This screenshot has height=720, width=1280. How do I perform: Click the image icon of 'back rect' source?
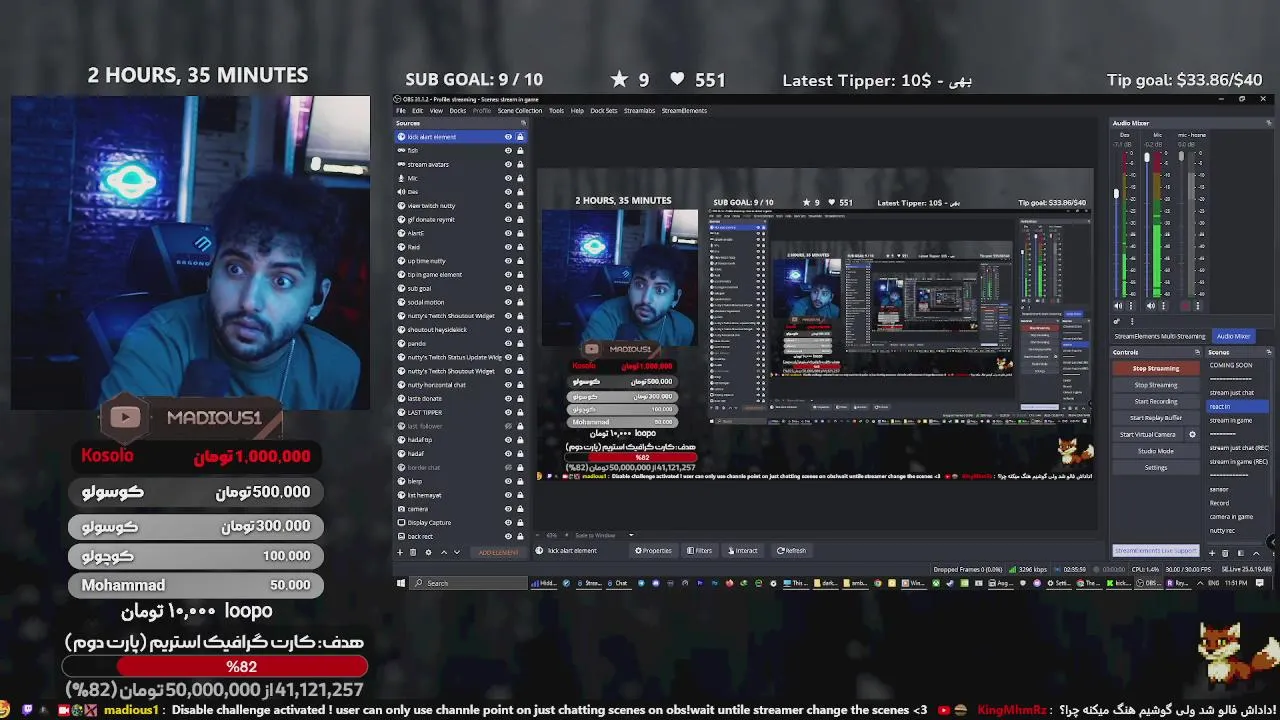pyautogui.click(x=401, y=536)
